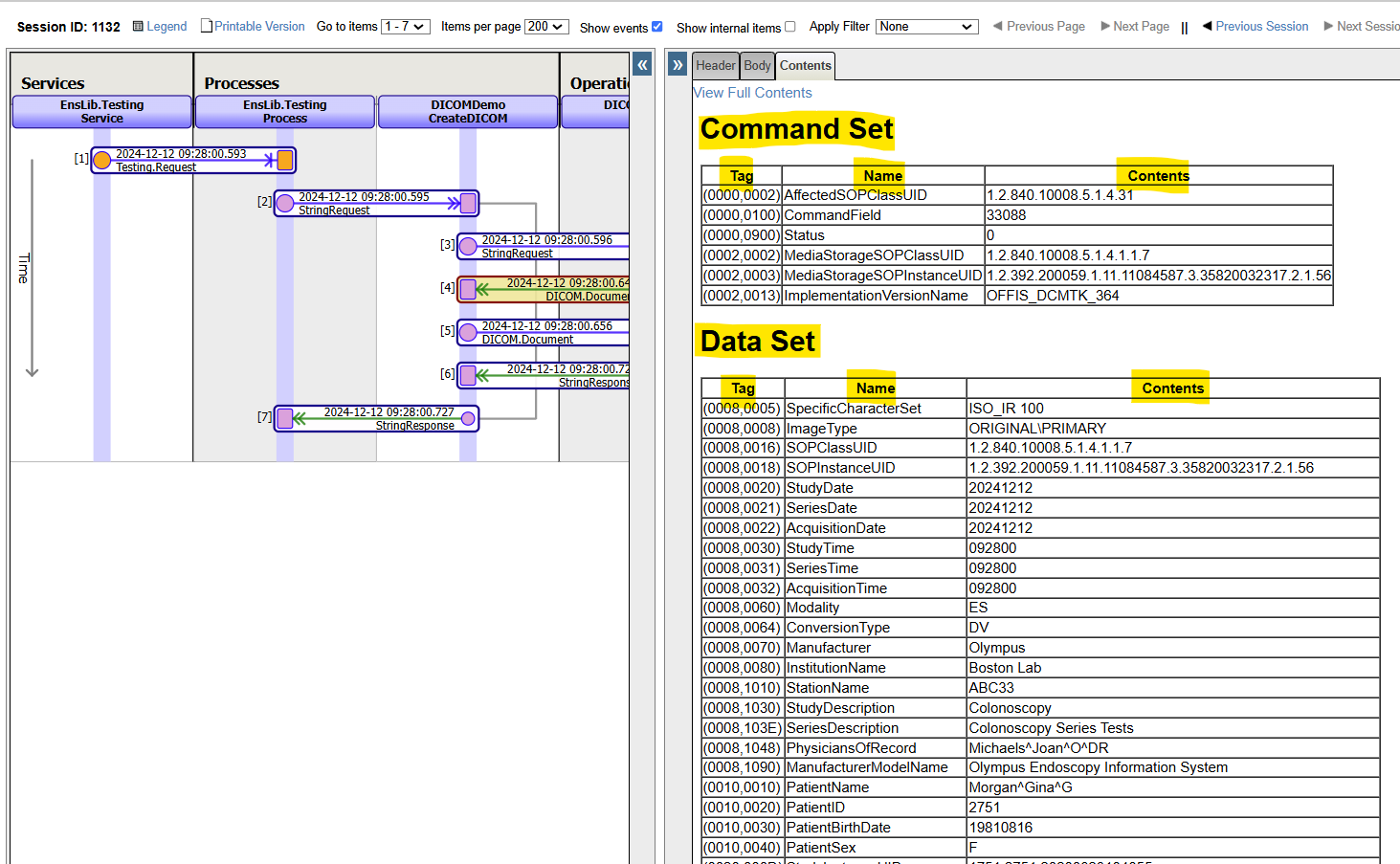This screenshot has width=1400, height=864.
Task: Click the AffectedSOPClassUID name cell
Action: (883, 195)
